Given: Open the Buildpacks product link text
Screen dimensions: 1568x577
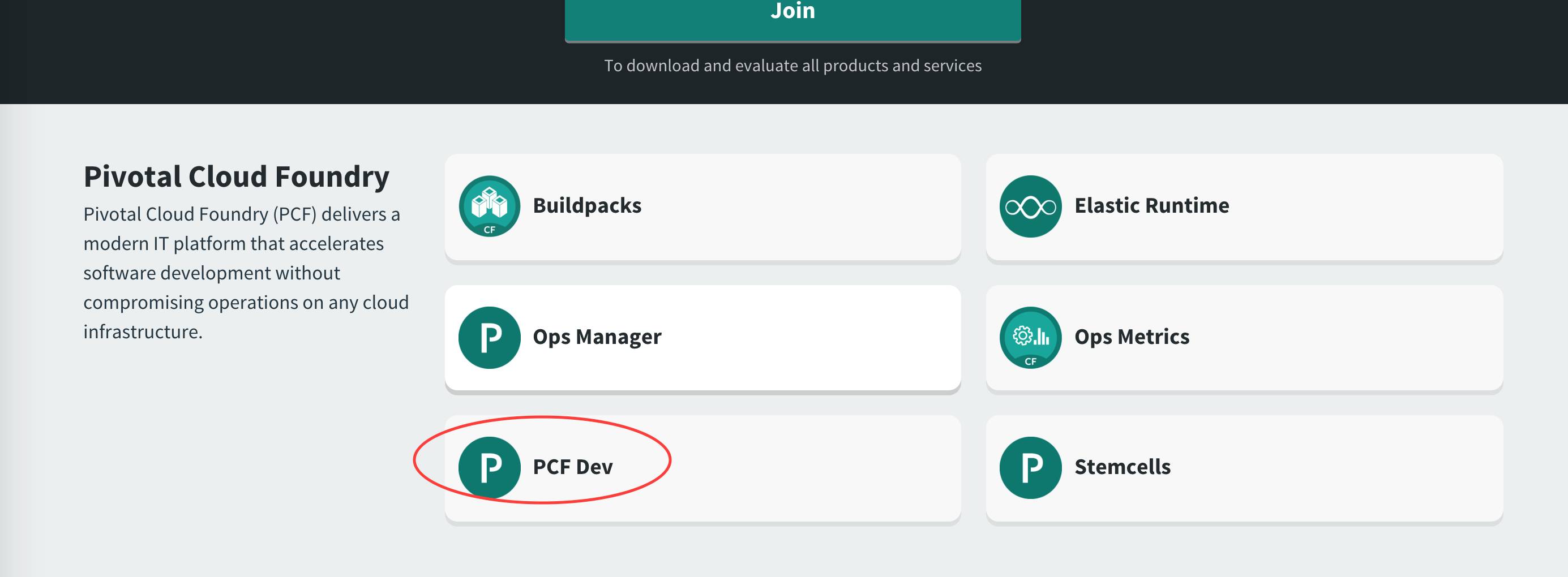Looking at the screenshot, I should [x=587, y=205].
